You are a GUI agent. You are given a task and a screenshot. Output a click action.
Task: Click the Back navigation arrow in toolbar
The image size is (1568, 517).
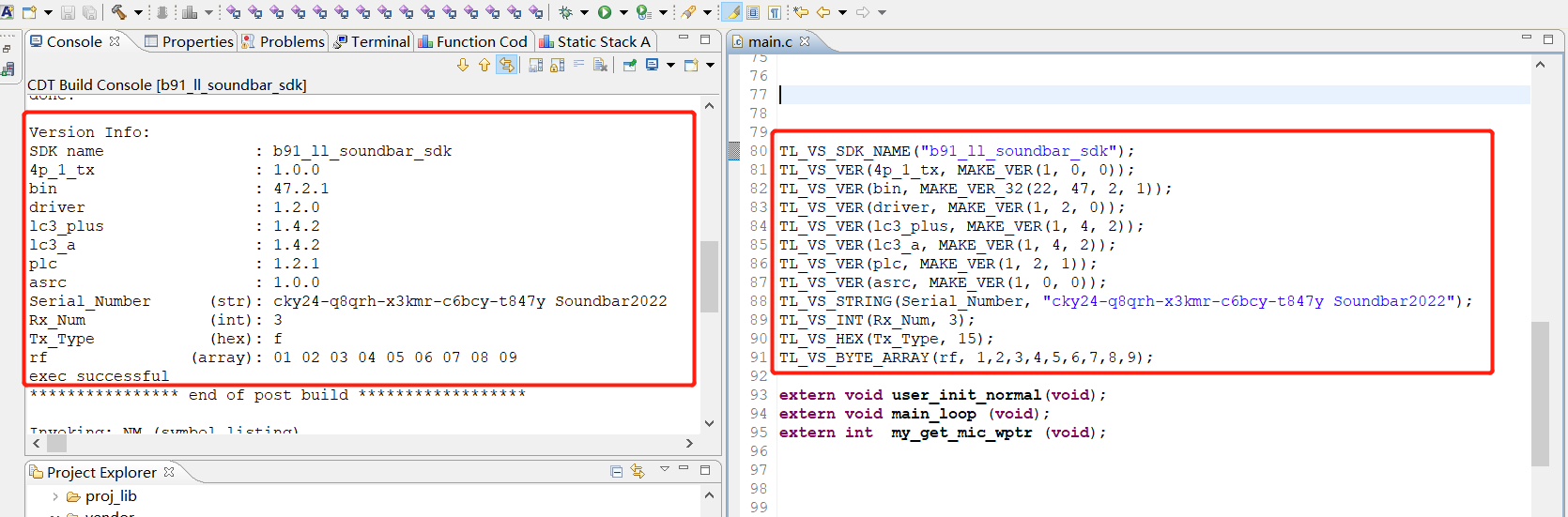[x=823, y=12]
